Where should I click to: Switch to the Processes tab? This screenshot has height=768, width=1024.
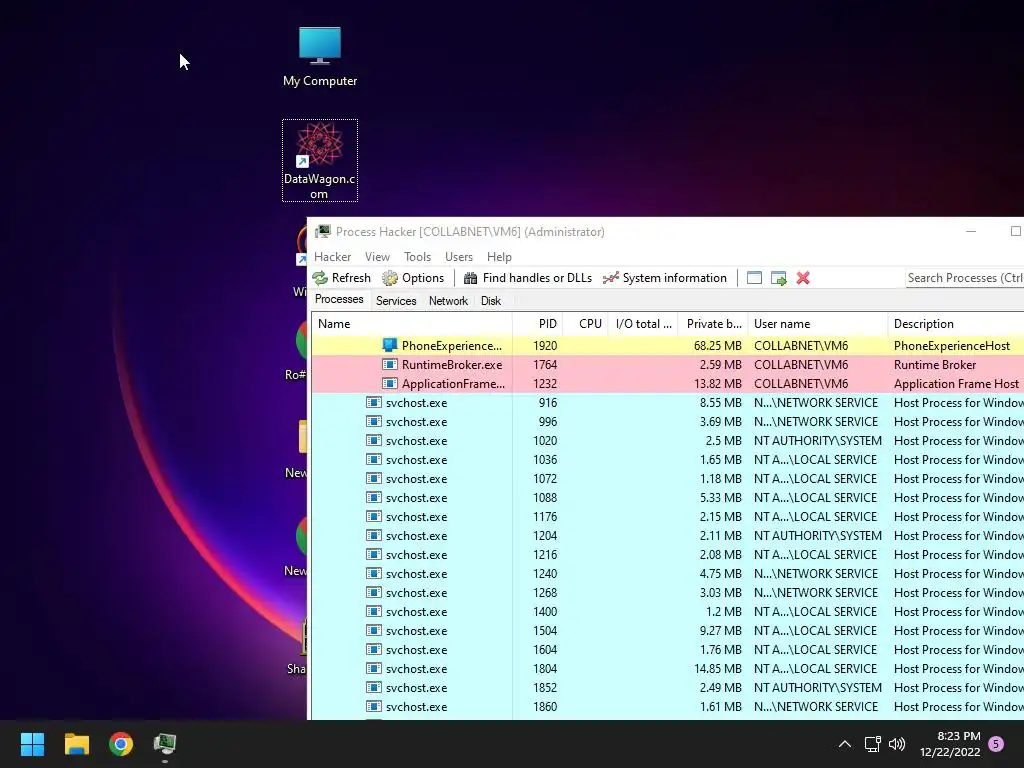click(x=339, y=300)
